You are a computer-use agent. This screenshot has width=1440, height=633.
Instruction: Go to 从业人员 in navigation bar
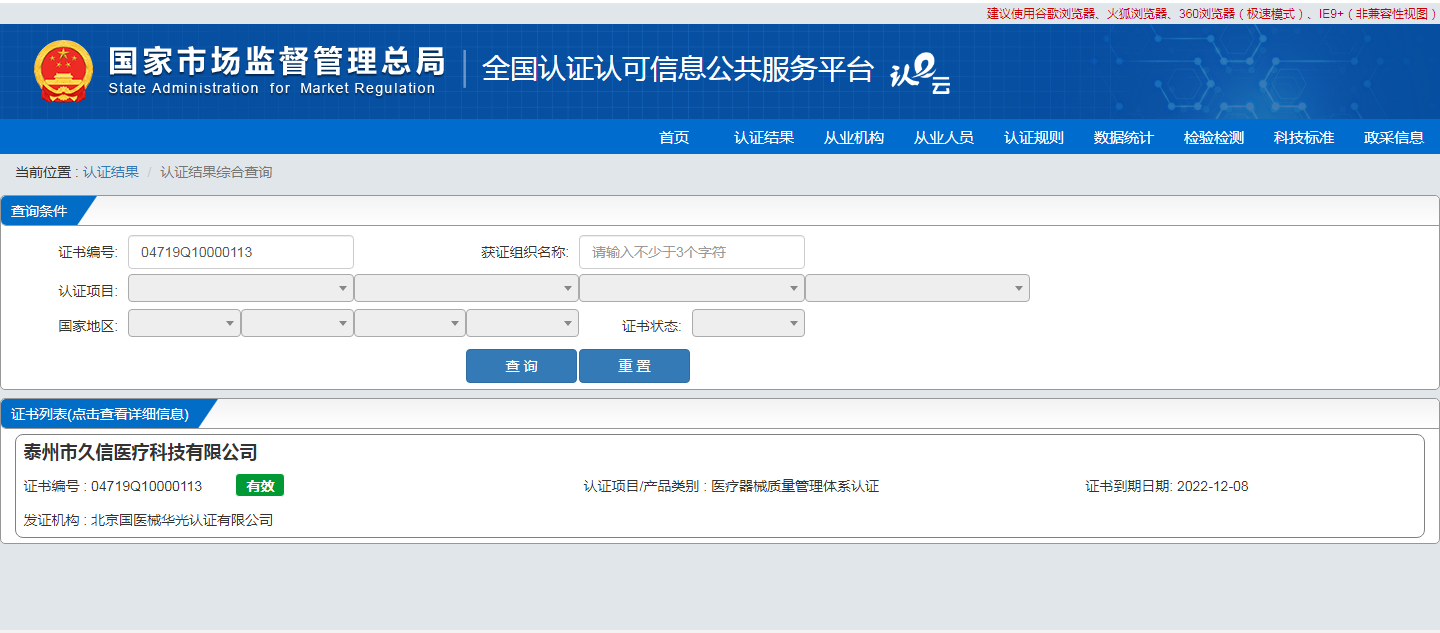[x=944, y=138]
